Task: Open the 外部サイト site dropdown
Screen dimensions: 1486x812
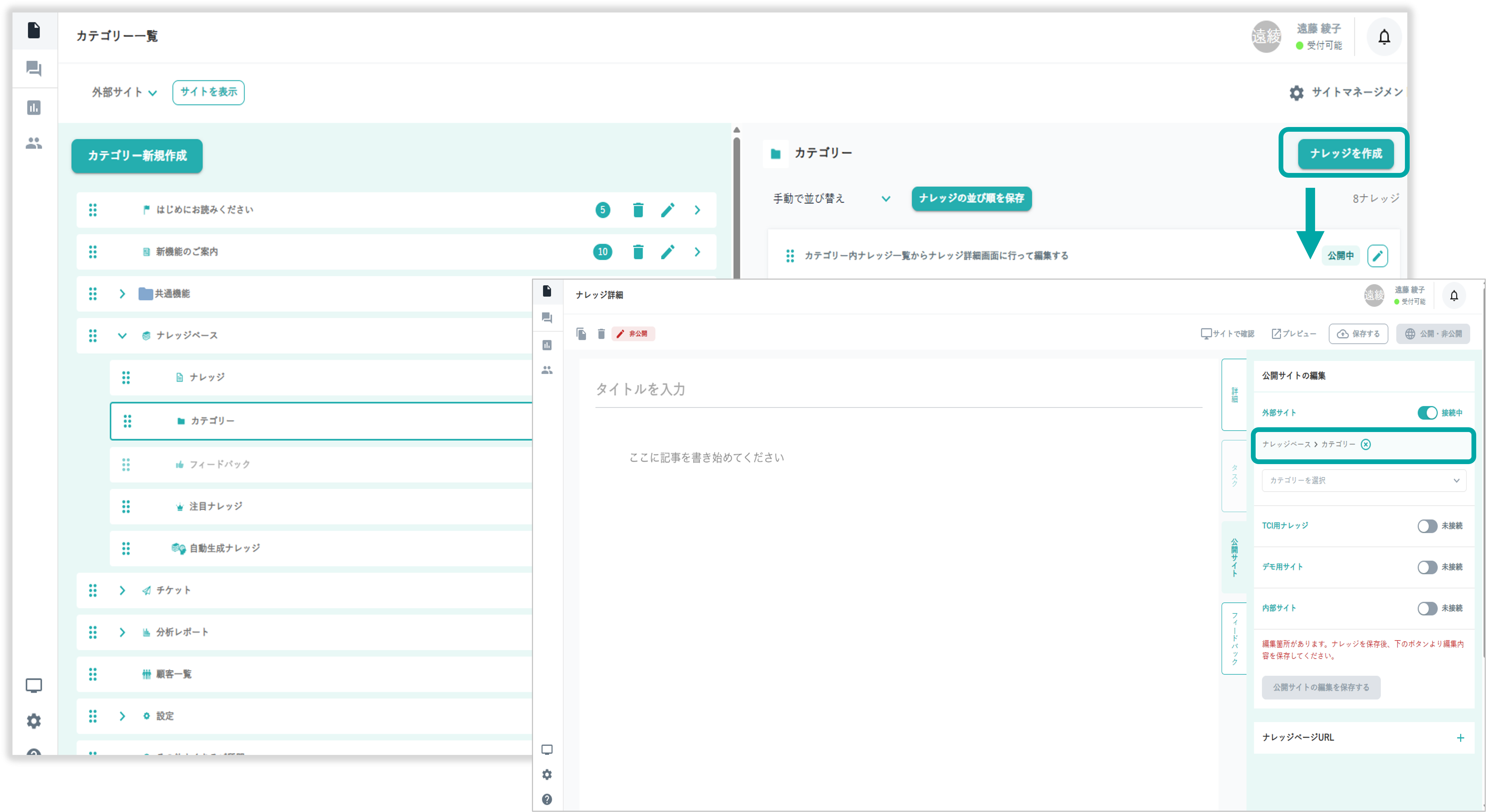Action: [x=125, y=92]
